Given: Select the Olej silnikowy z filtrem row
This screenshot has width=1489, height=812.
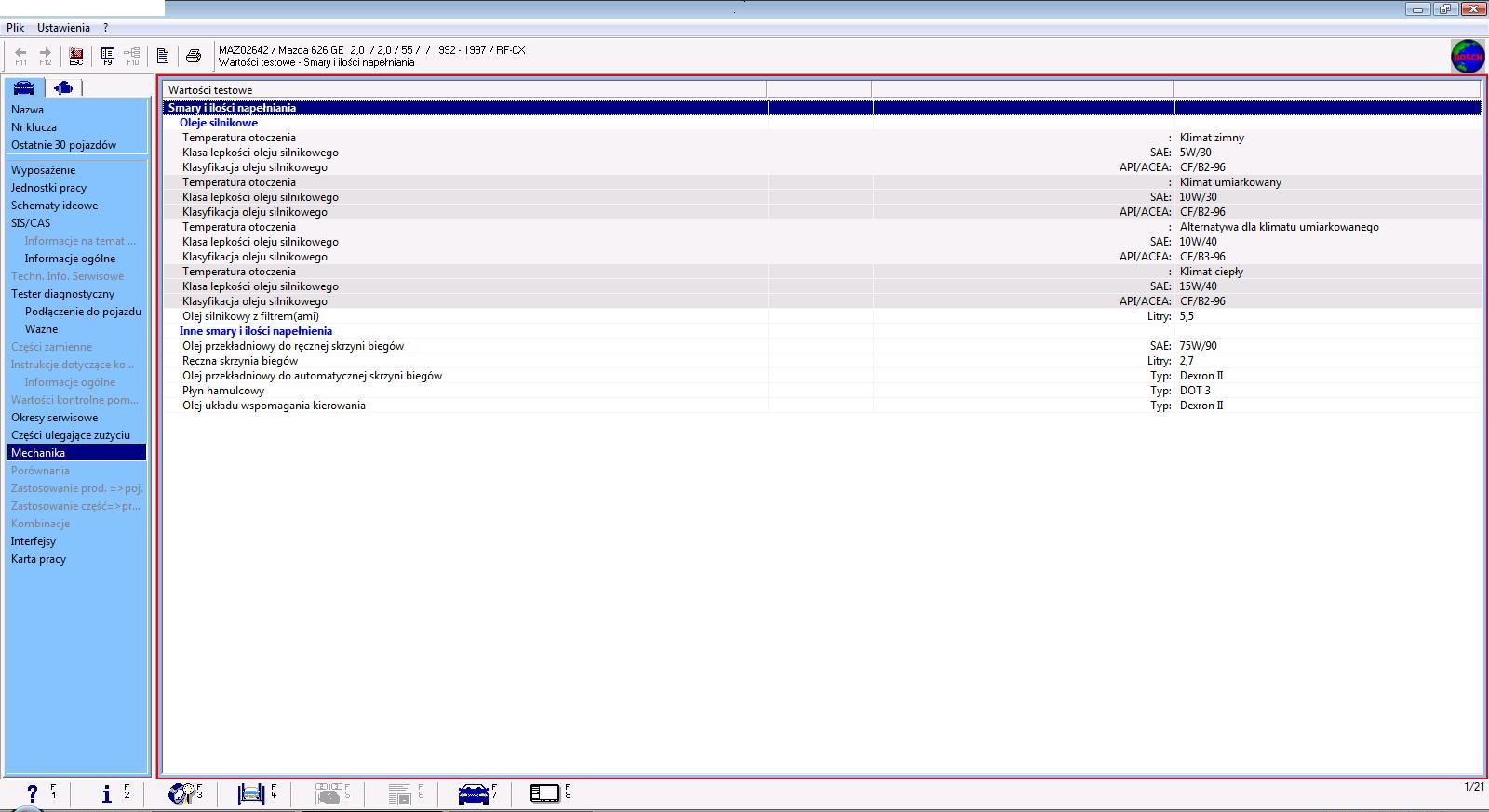Looking at the screenshot, I should click(x=250, y=316).
